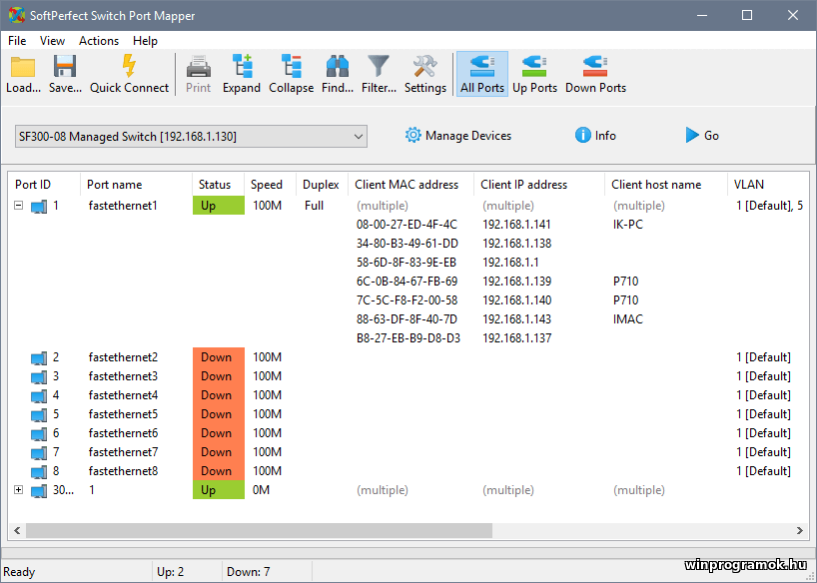The height and width of the screenshot is (583, 817).
Task: Expand the last port row with plus sign
Action: pos(19,490)
